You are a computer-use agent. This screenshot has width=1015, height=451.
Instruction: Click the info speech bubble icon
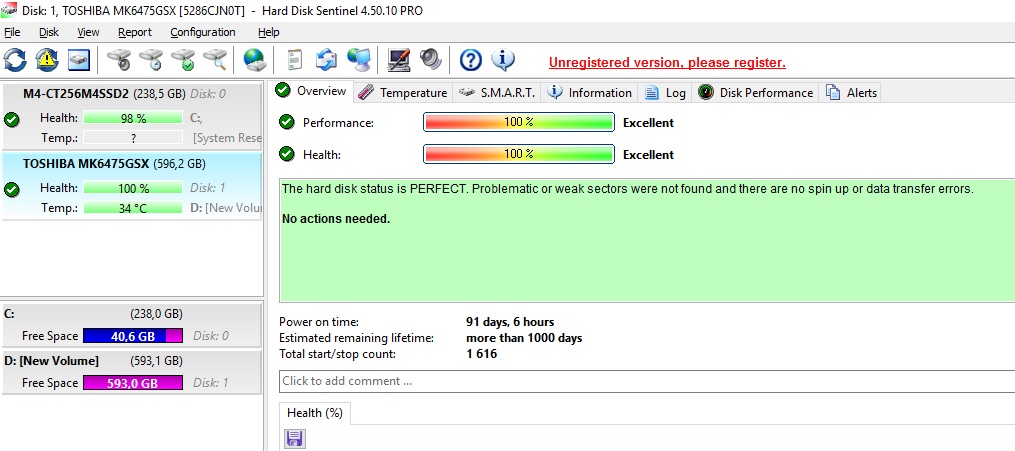[503, 60]
